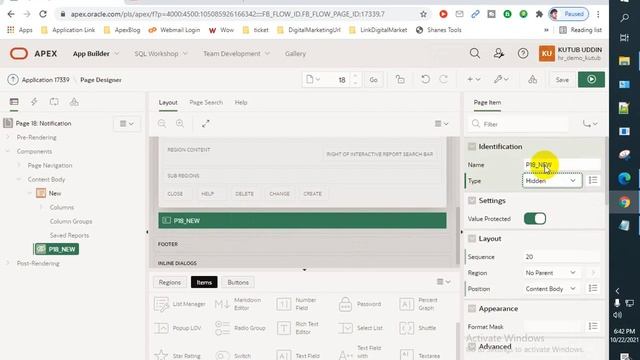Open the Page Shared Components tab
The height and width of the screenshot is (360, 640).
[74, 102]
